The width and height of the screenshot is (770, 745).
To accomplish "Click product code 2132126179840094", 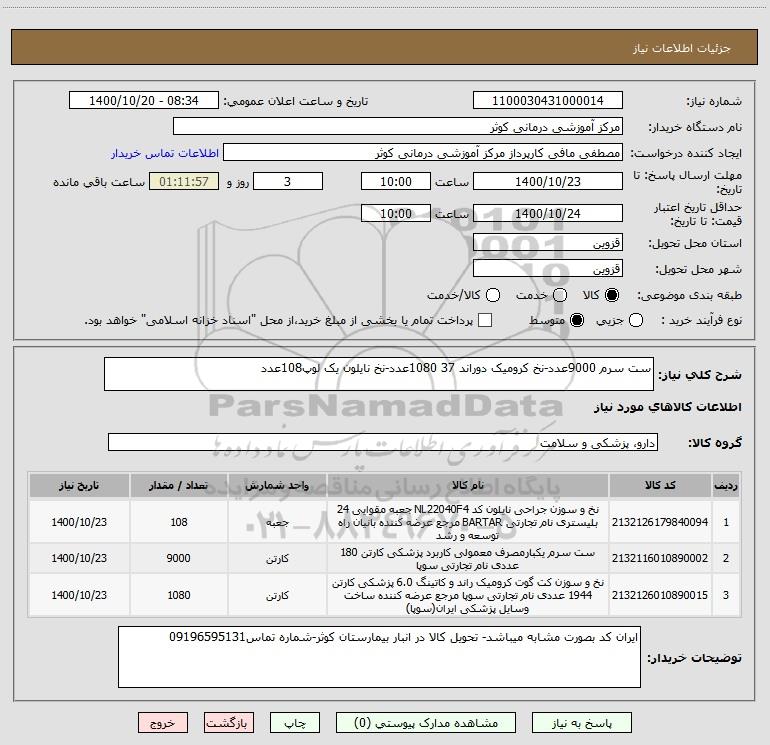I will [x=660, y=522].
